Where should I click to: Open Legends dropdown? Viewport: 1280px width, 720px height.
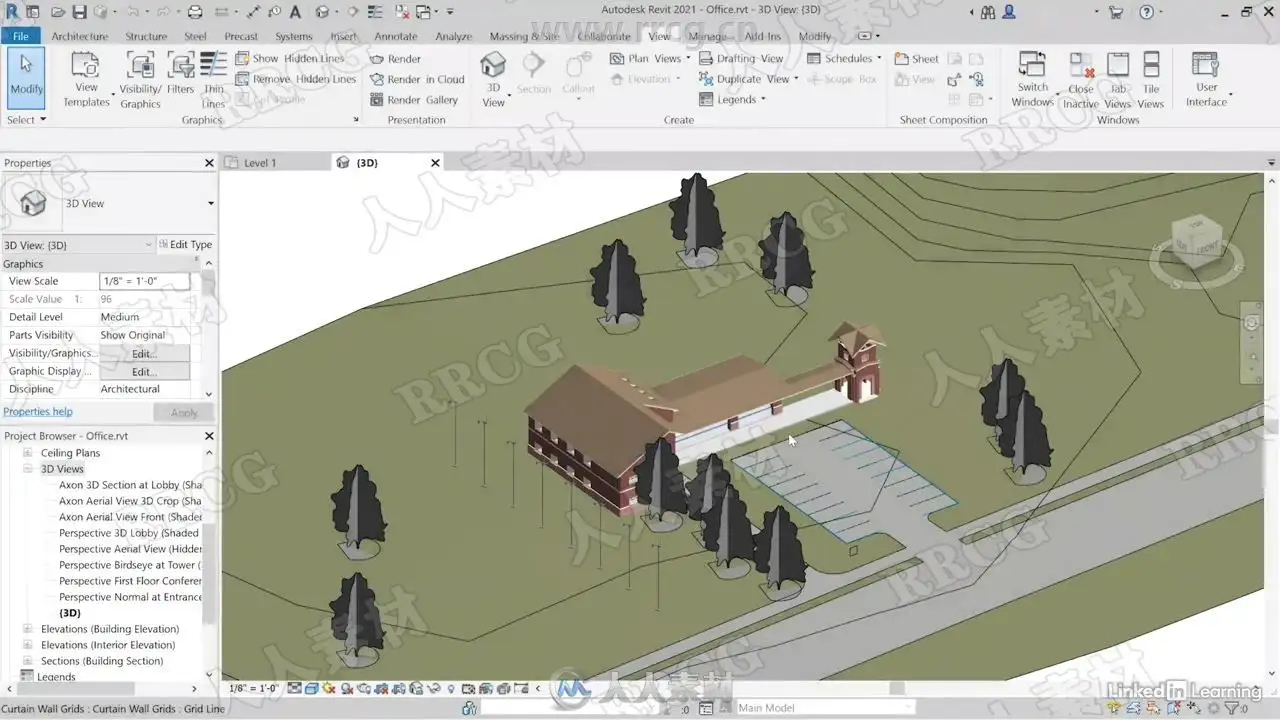(733, 100)
